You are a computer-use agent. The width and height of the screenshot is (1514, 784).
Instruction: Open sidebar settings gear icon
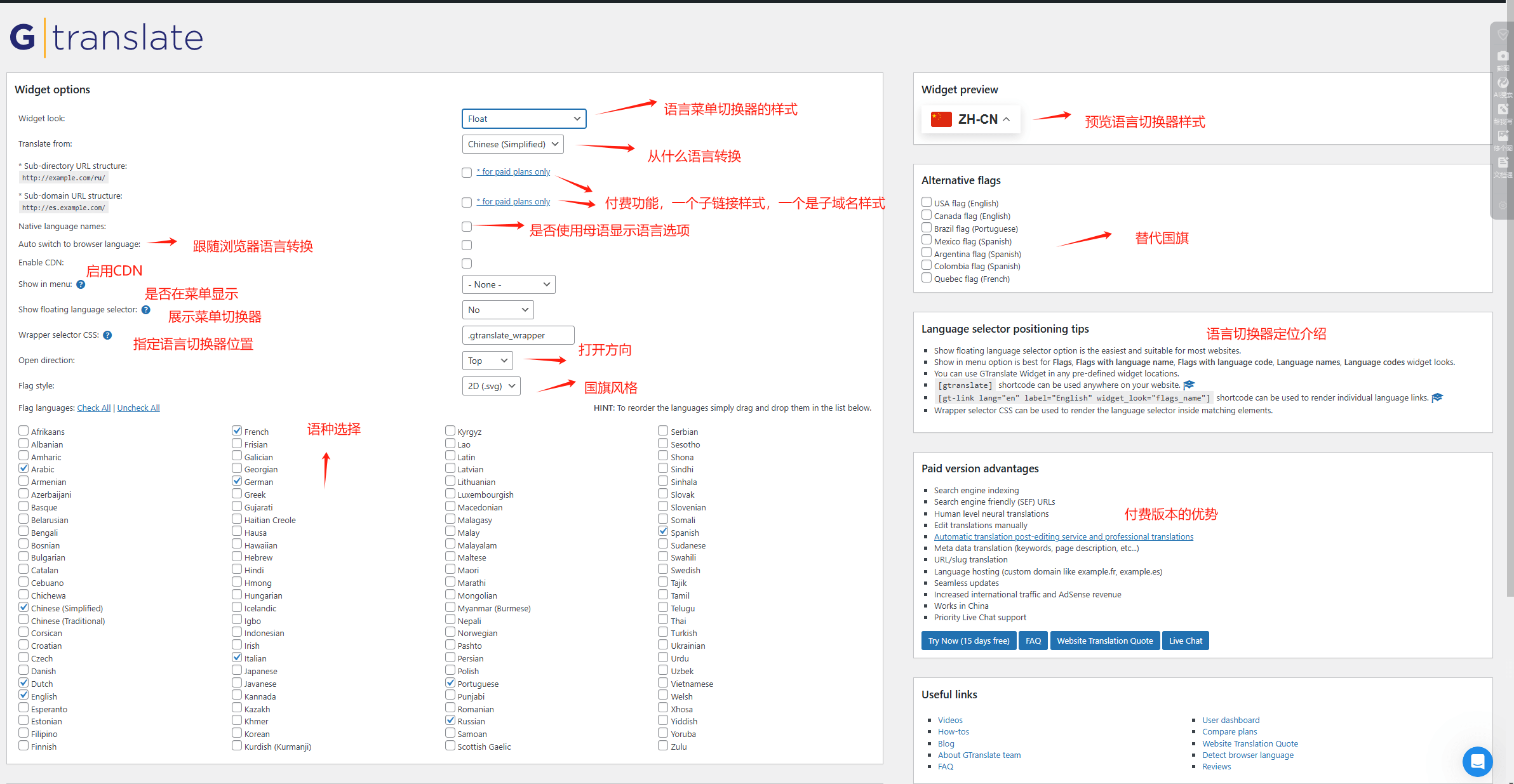[1503, 205]
